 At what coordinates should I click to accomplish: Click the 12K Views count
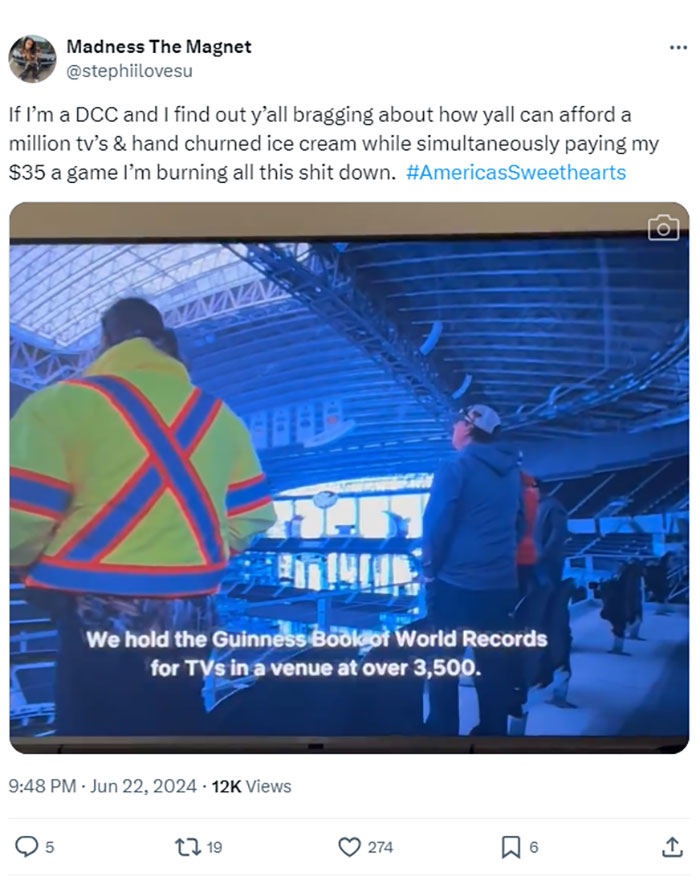[x=251, y=786]
